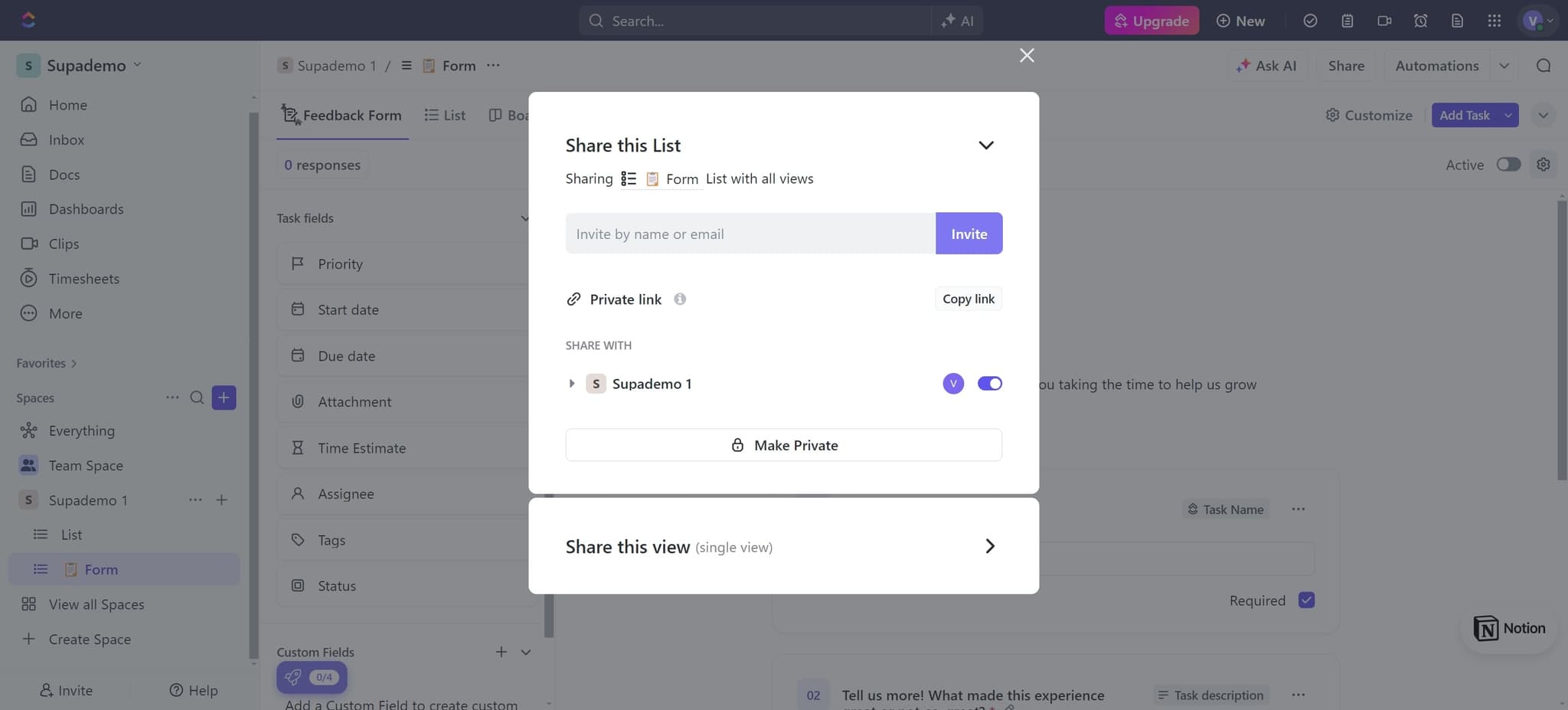Click the apps grid icon in top bar

[x=1494, y=20]
